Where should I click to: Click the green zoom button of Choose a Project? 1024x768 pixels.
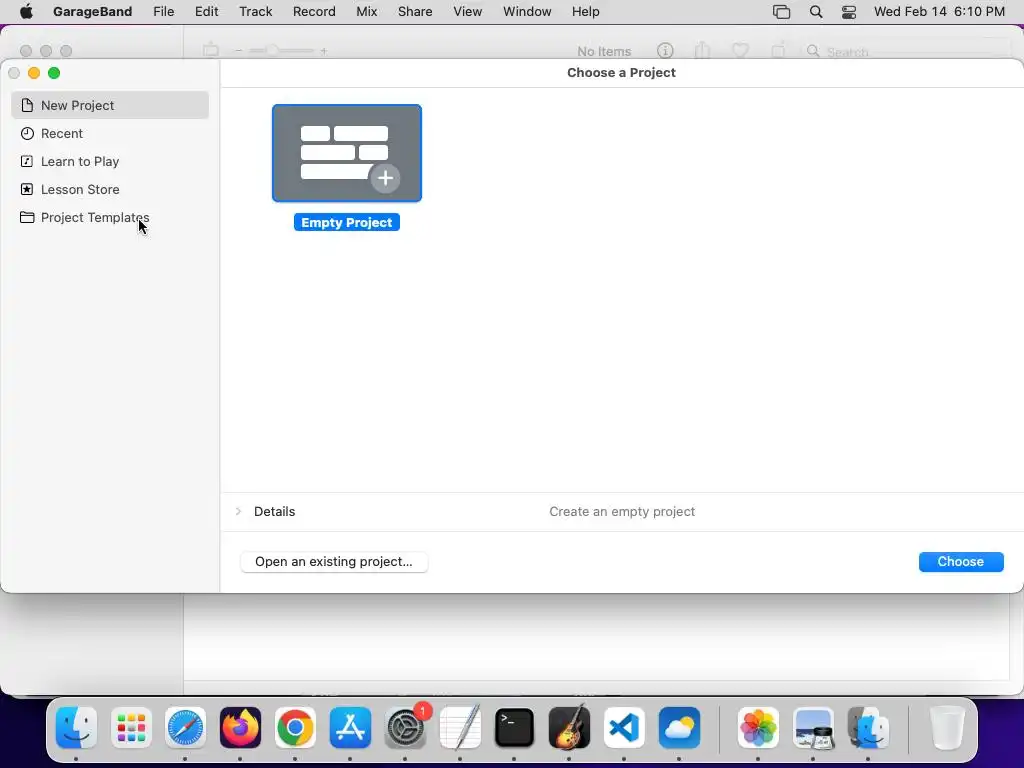(54, 73)
